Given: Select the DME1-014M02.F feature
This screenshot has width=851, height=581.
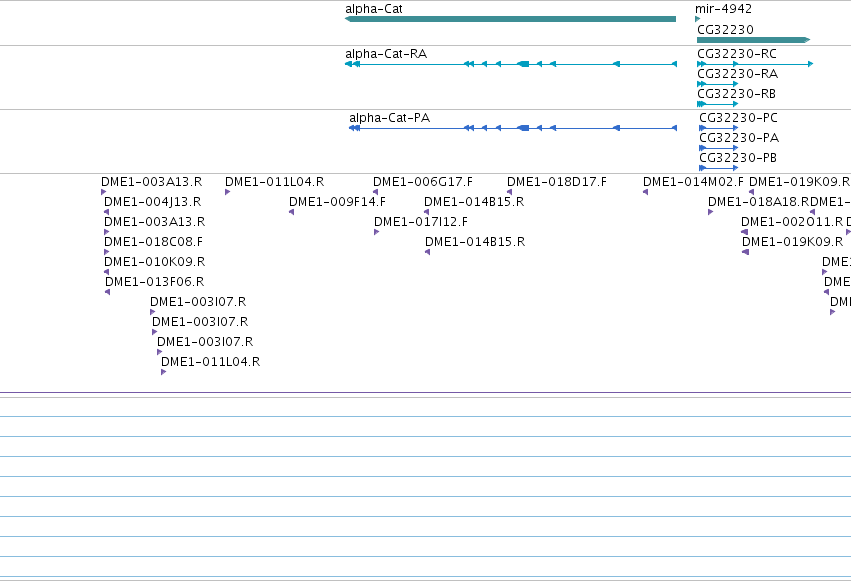Looking at the screenshot, I should coord(645,192).
